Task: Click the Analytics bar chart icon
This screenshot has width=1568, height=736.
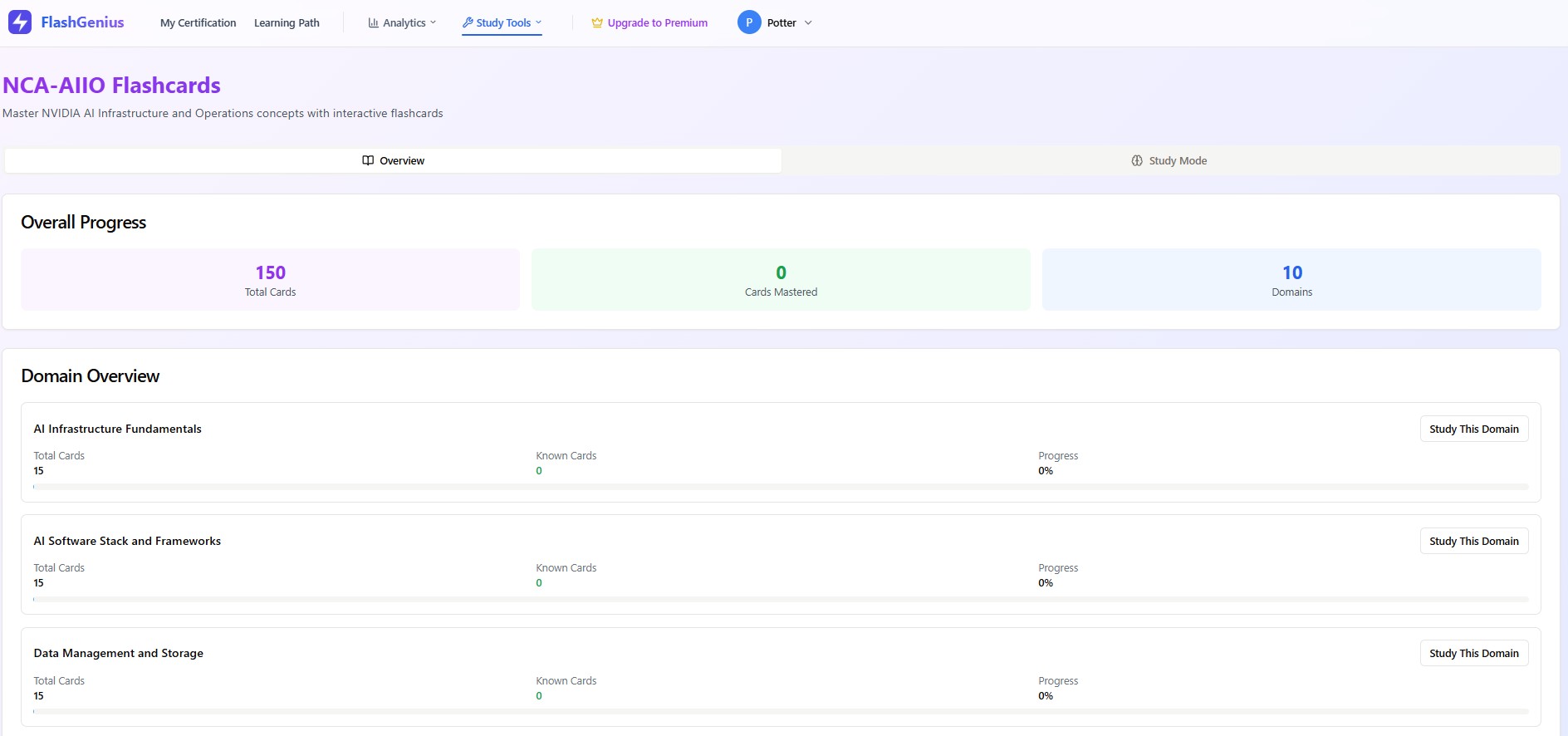Action: click(373, 23)
